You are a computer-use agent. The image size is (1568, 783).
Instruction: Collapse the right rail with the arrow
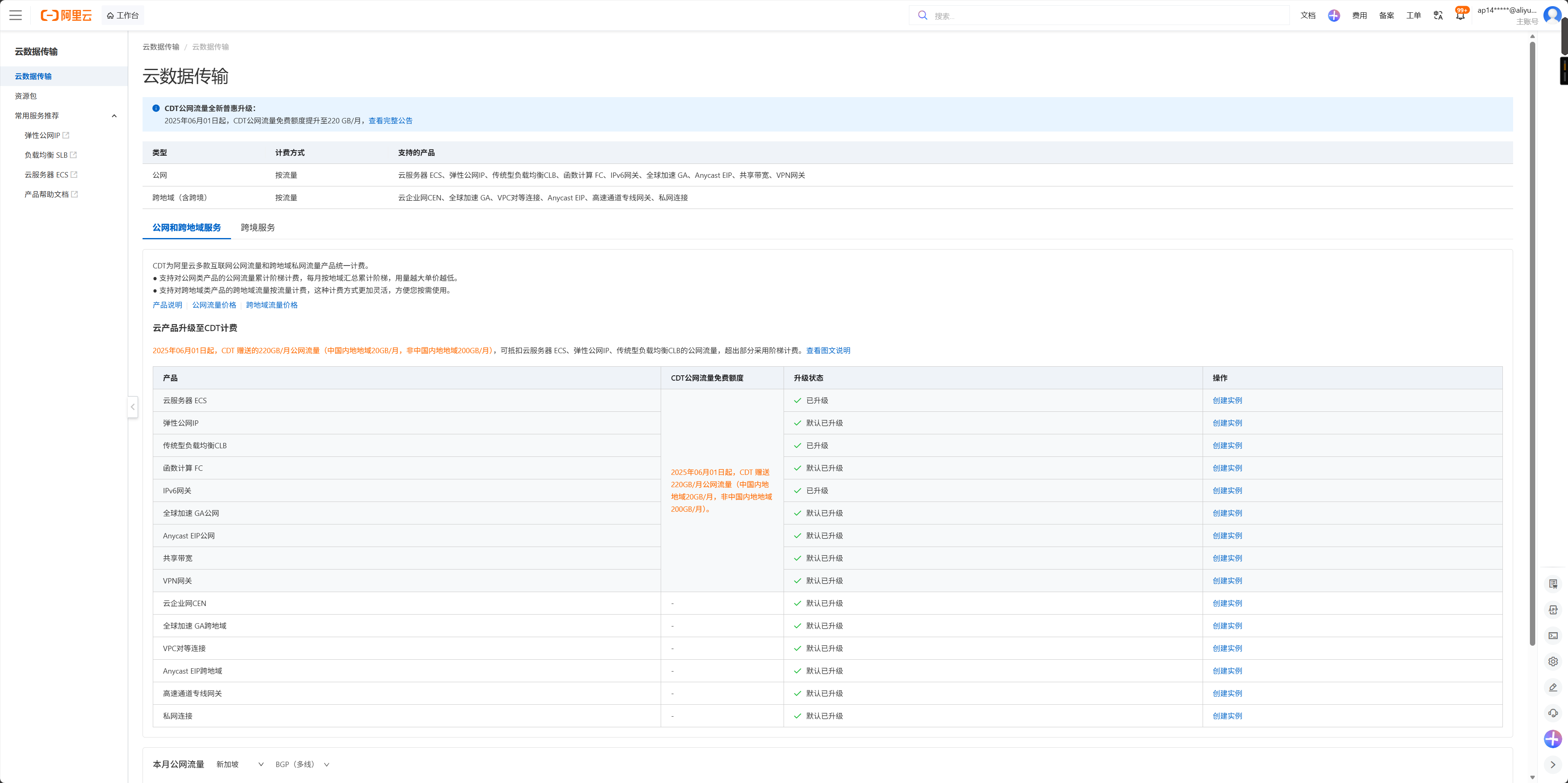[1553, 765]
